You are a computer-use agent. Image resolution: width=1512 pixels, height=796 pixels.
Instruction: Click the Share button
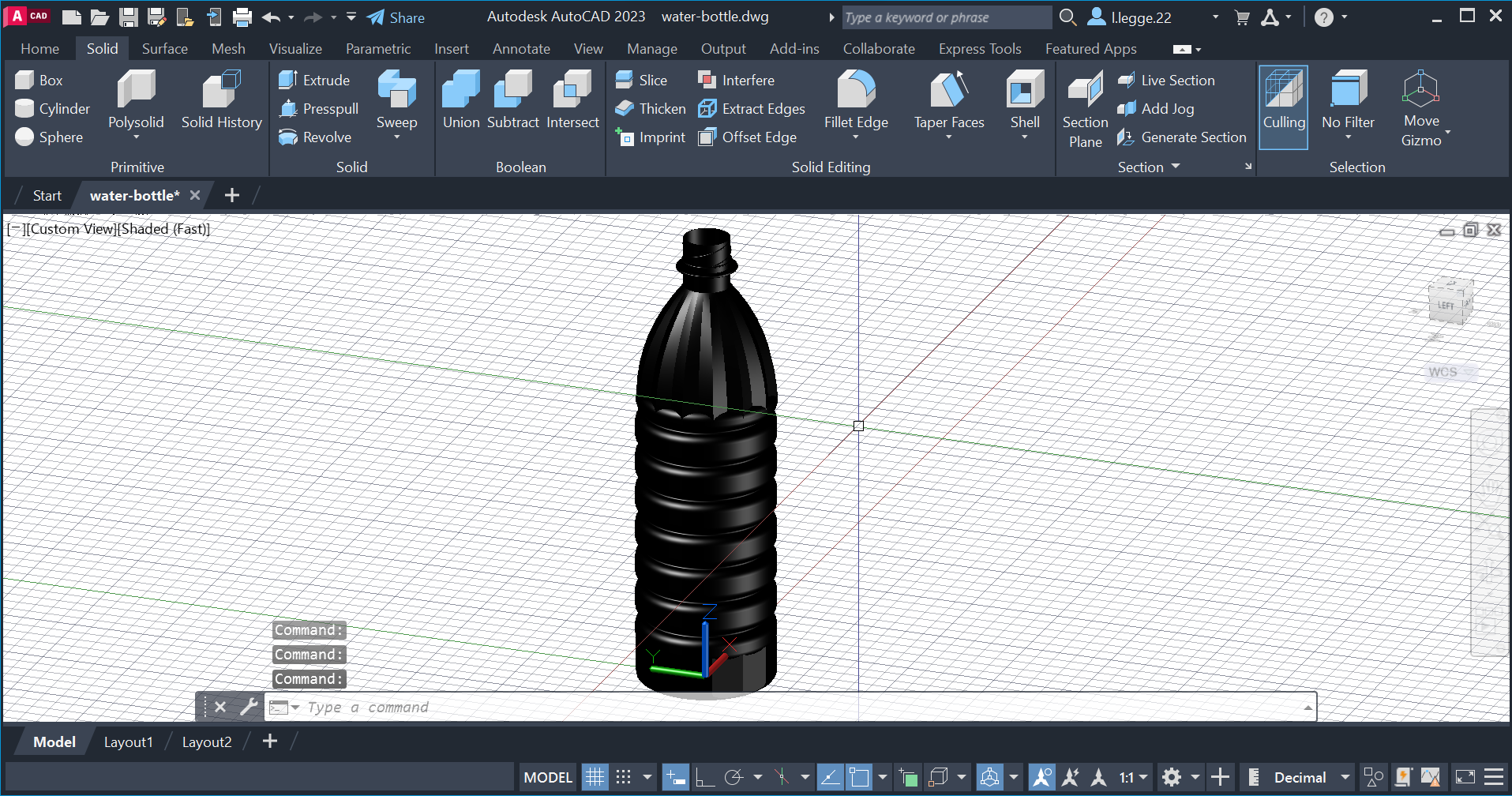pos(396,17)
